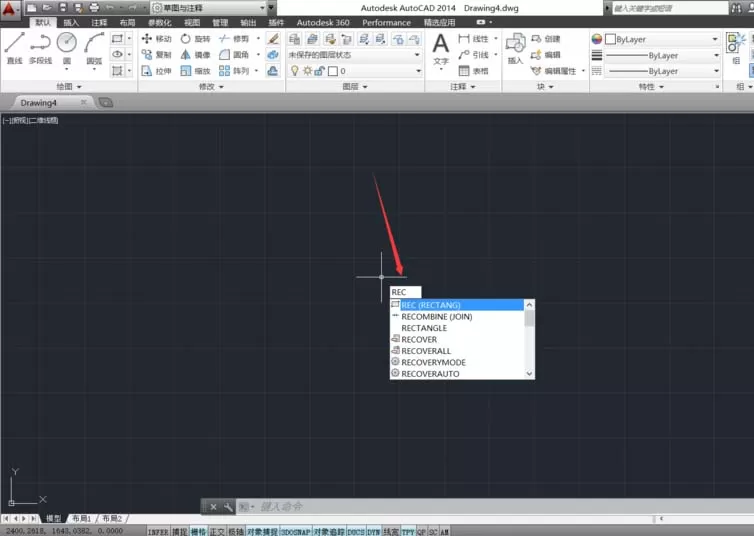Screen dimensions: 754x536
Task: Click the Linear dimension (线性) tool
Action: tap(473, 38)
